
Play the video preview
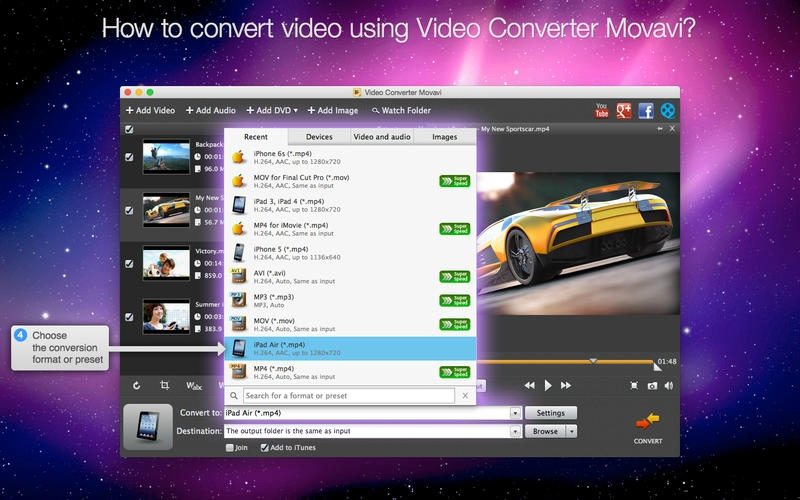point(548,386)
